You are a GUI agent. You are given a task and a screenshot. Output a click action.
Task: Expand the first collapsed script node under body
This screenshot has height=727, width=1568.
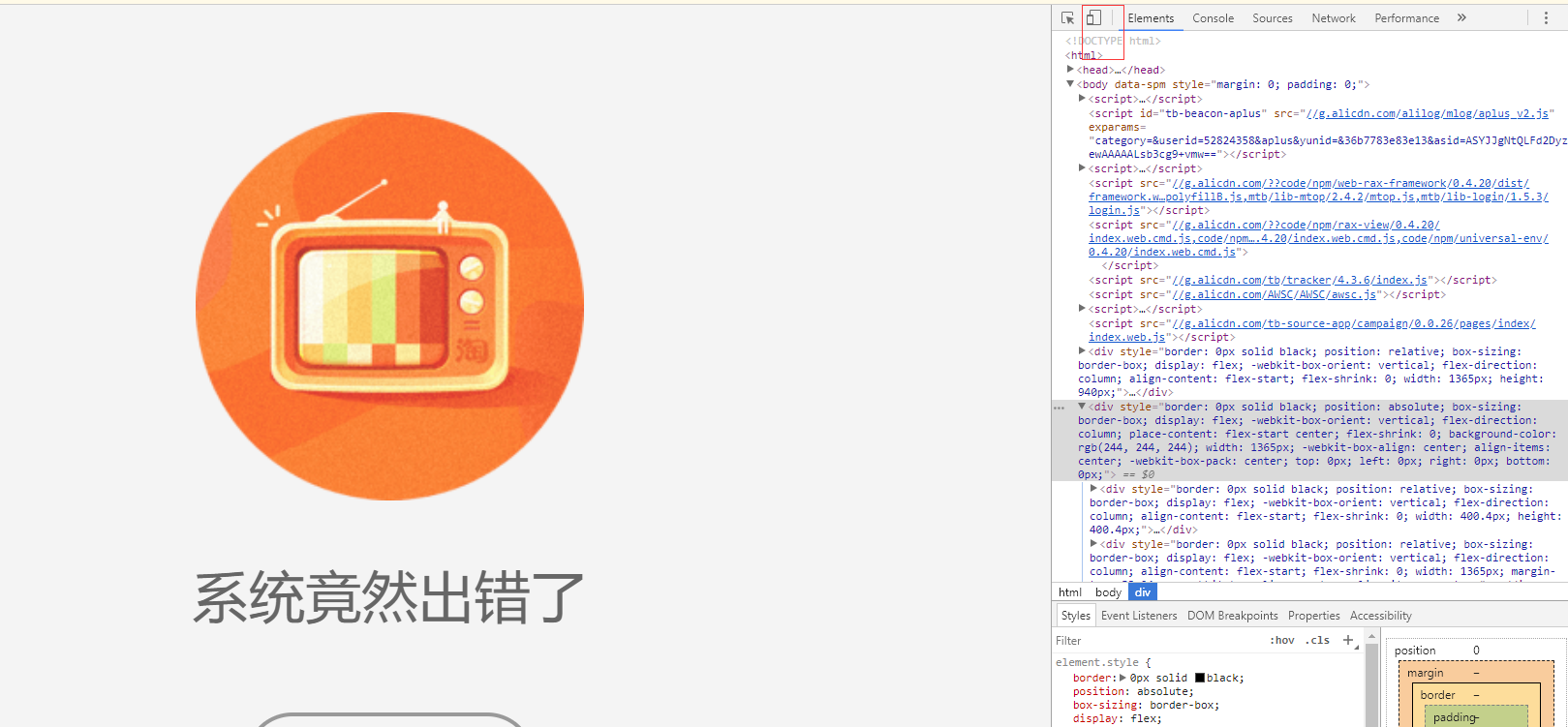click(1082, 99)
